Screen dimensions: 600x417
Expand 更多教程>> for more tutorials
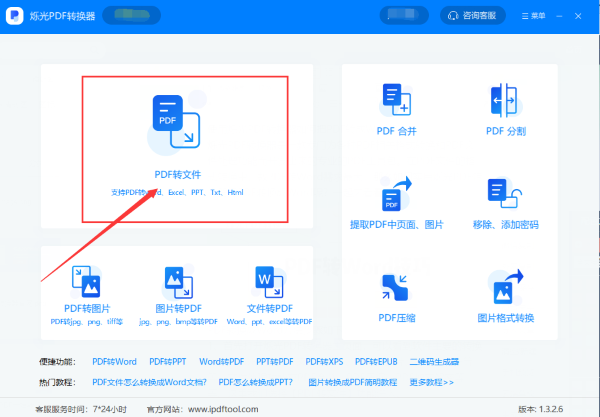tap(432, 383)
